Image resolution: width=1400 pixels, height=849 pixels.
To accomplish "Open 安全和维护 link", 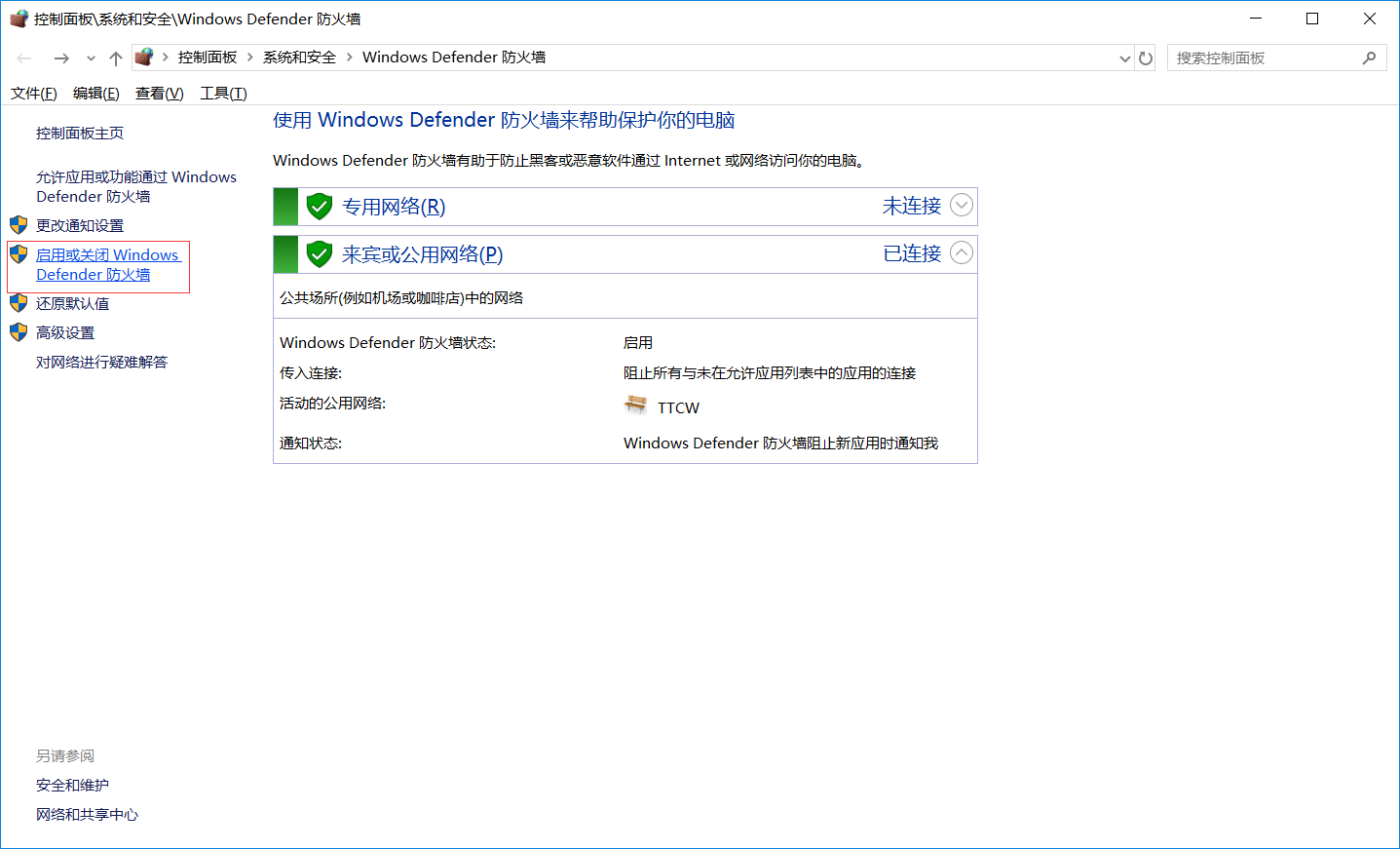I will point(73,785).
